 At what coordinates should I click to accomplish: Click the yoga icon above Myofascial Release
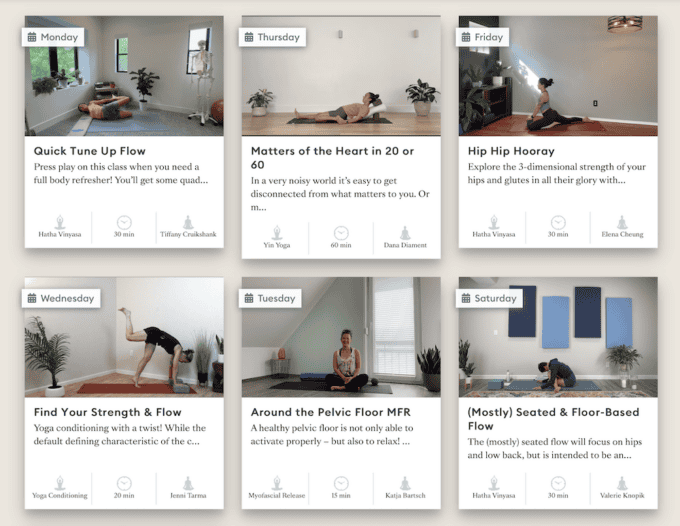click(277, 483)
